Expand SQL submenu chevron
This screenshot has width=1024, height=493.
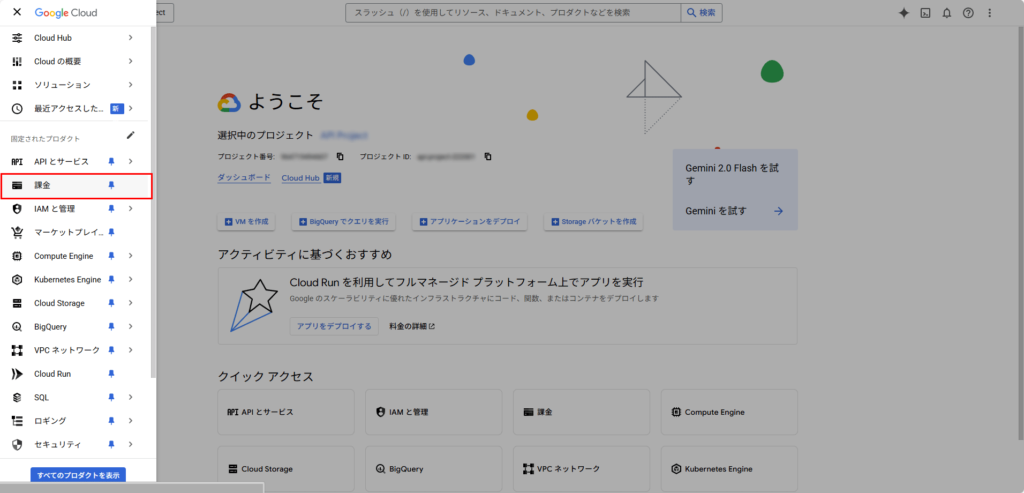coord(131,398)
